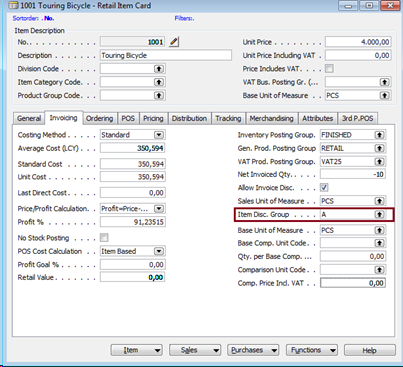The height and width of the screenshot is (367, 403).
Task: Open Item Disc. Group lookup arrow
Action: 379,214
